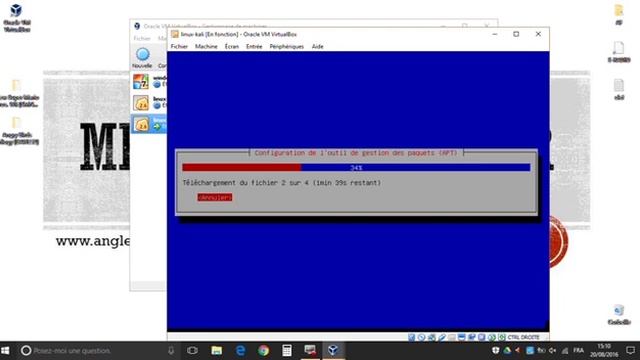Open the Aide menu
This screenshot has height=360, width=640.
(x=318, y=47)
